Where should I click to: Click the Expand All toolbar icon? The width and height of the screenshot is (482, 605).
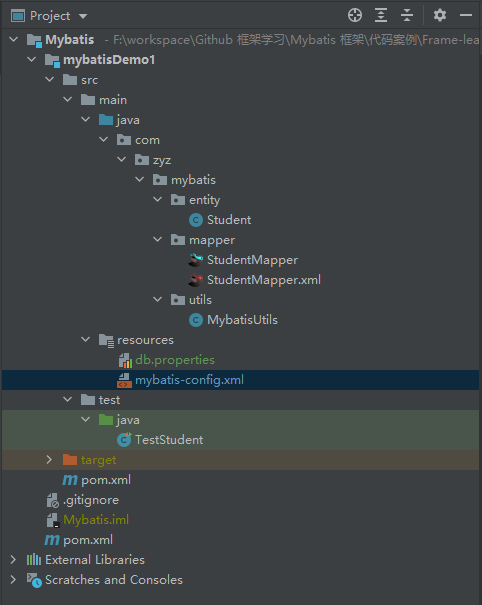click(381, 15)
